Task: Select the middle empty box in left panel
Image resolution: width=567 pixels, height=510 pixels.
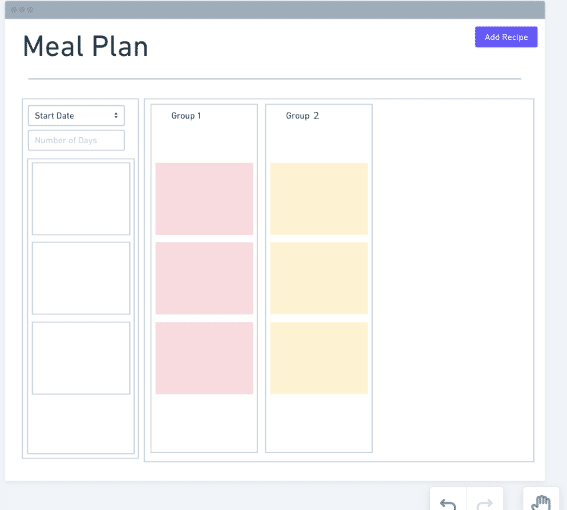Action: click(x=81, y=278)
